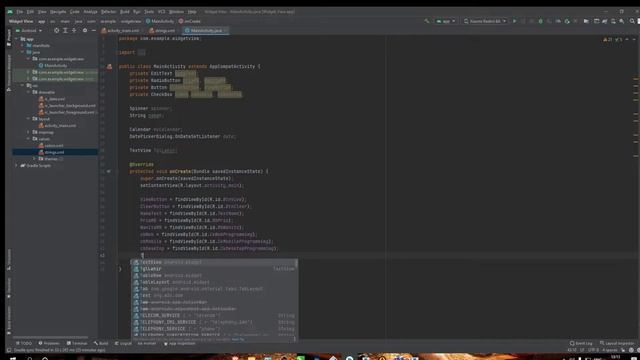Click the Make Project hammer icon

427,21
